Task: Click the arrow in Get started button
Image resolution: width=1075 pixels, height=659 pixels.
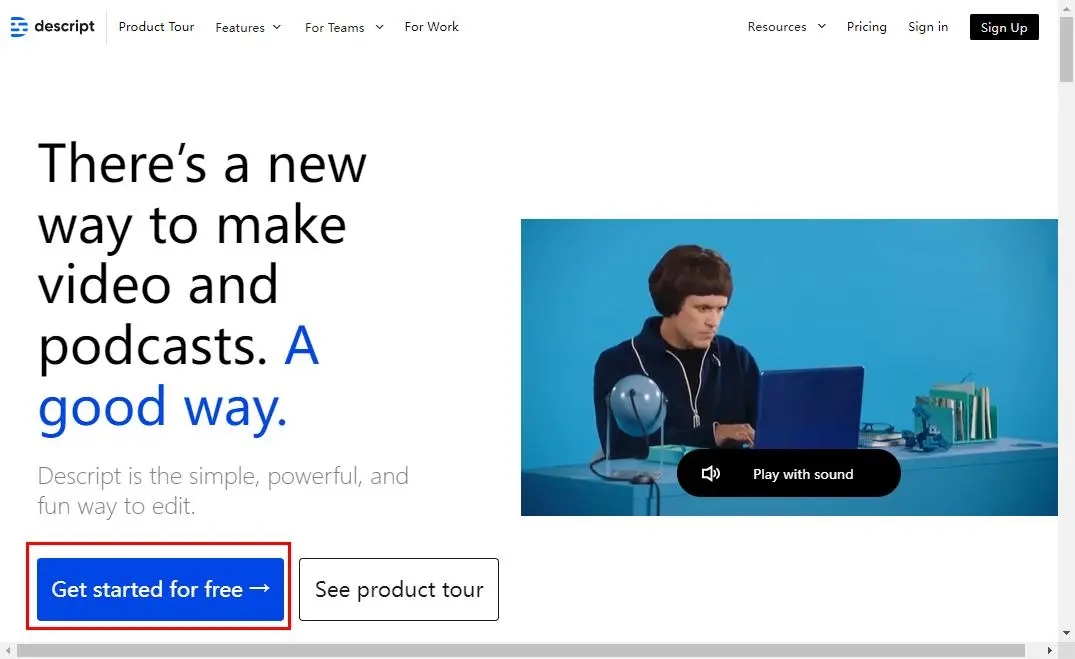Action: click(259, 588)
